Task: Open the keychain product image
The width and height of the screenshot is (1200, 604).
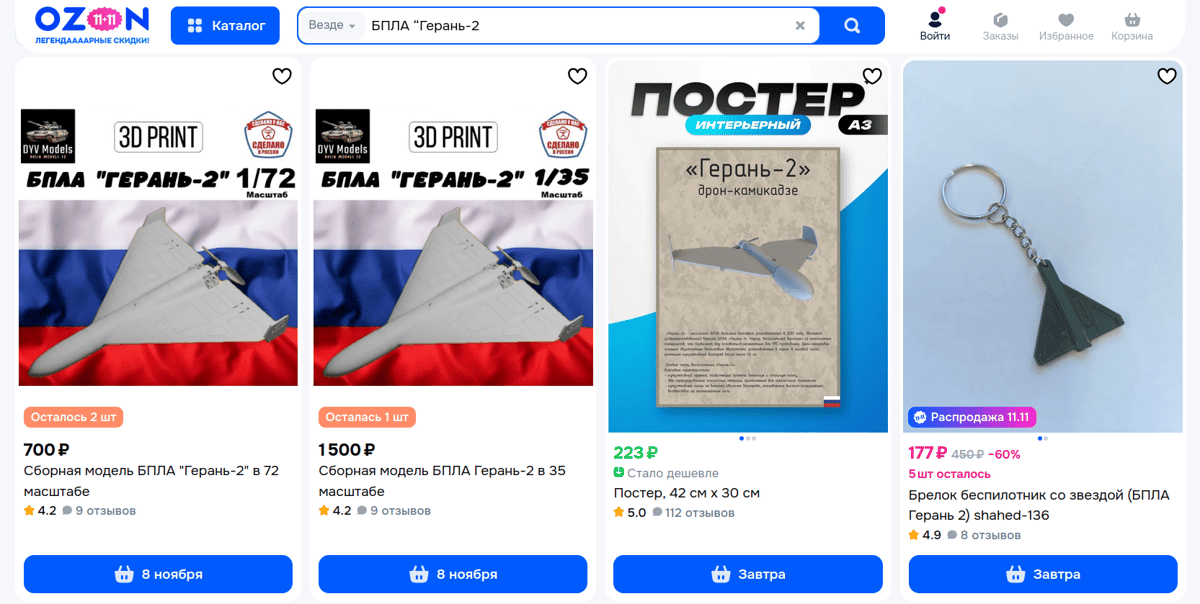Action: point(1043,246)
